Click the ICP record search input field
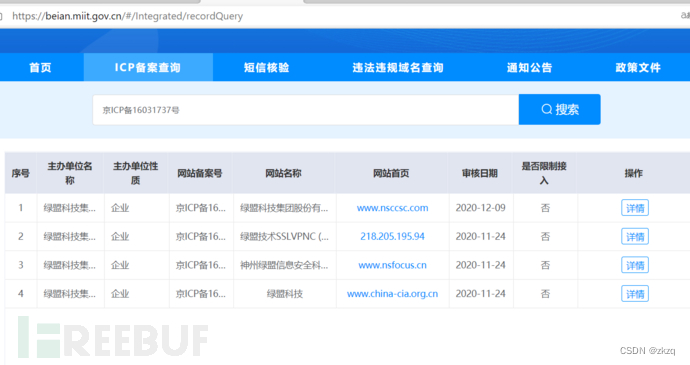The image size is (690, 365). 305,110
